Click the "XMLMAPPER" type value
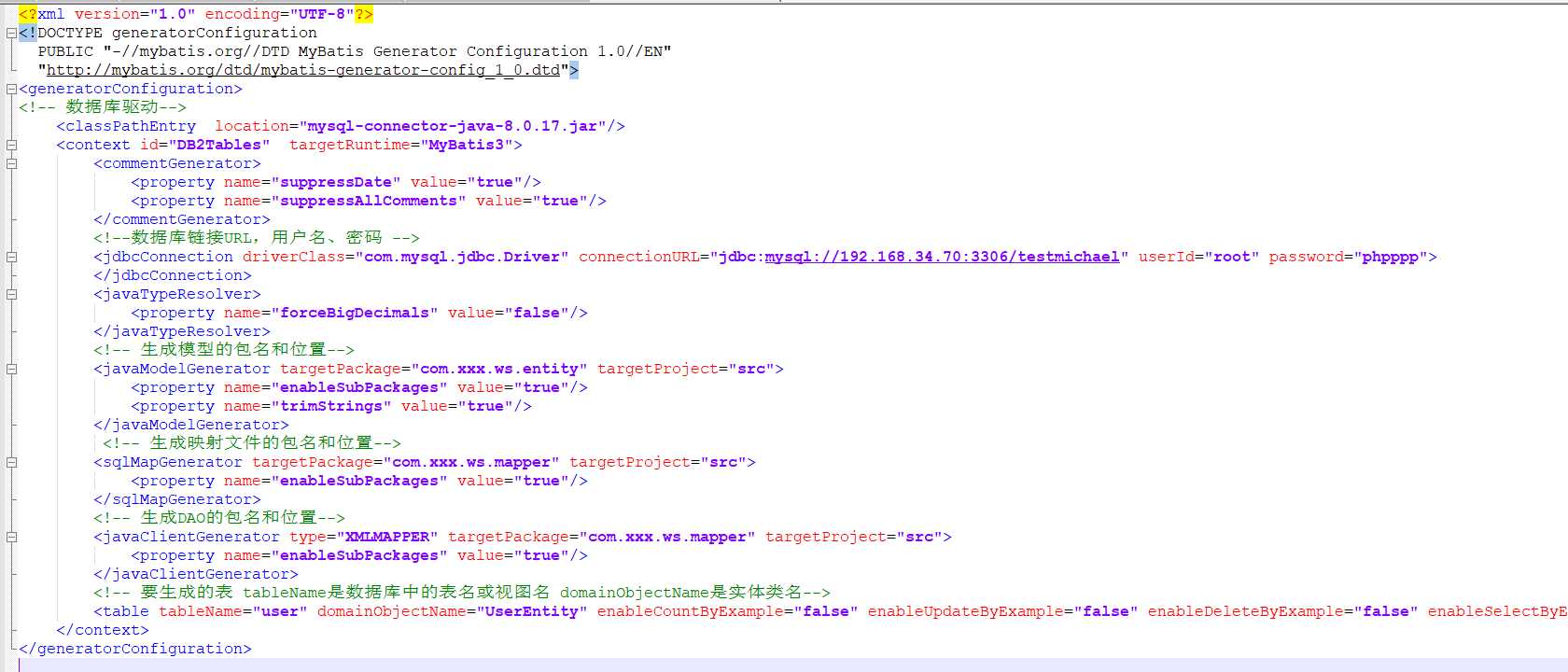This screenshot has height=672, width=1568. [x=387, y=537]
